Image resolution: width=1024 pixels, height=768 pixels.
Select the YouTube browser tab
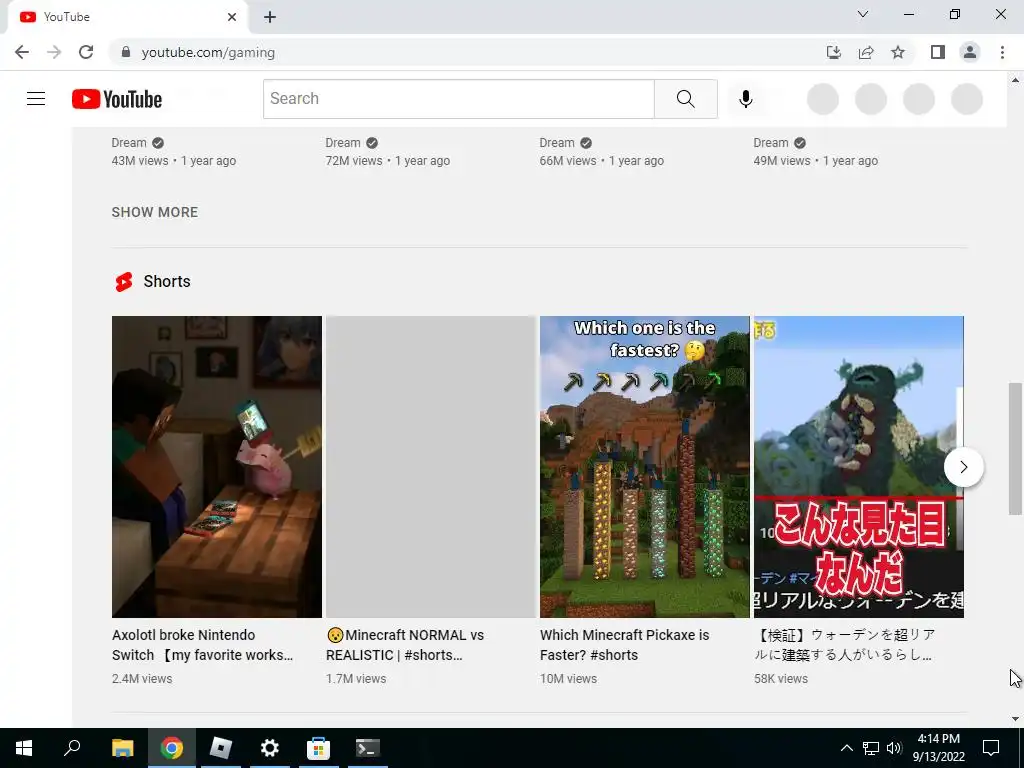pos(127,18)
